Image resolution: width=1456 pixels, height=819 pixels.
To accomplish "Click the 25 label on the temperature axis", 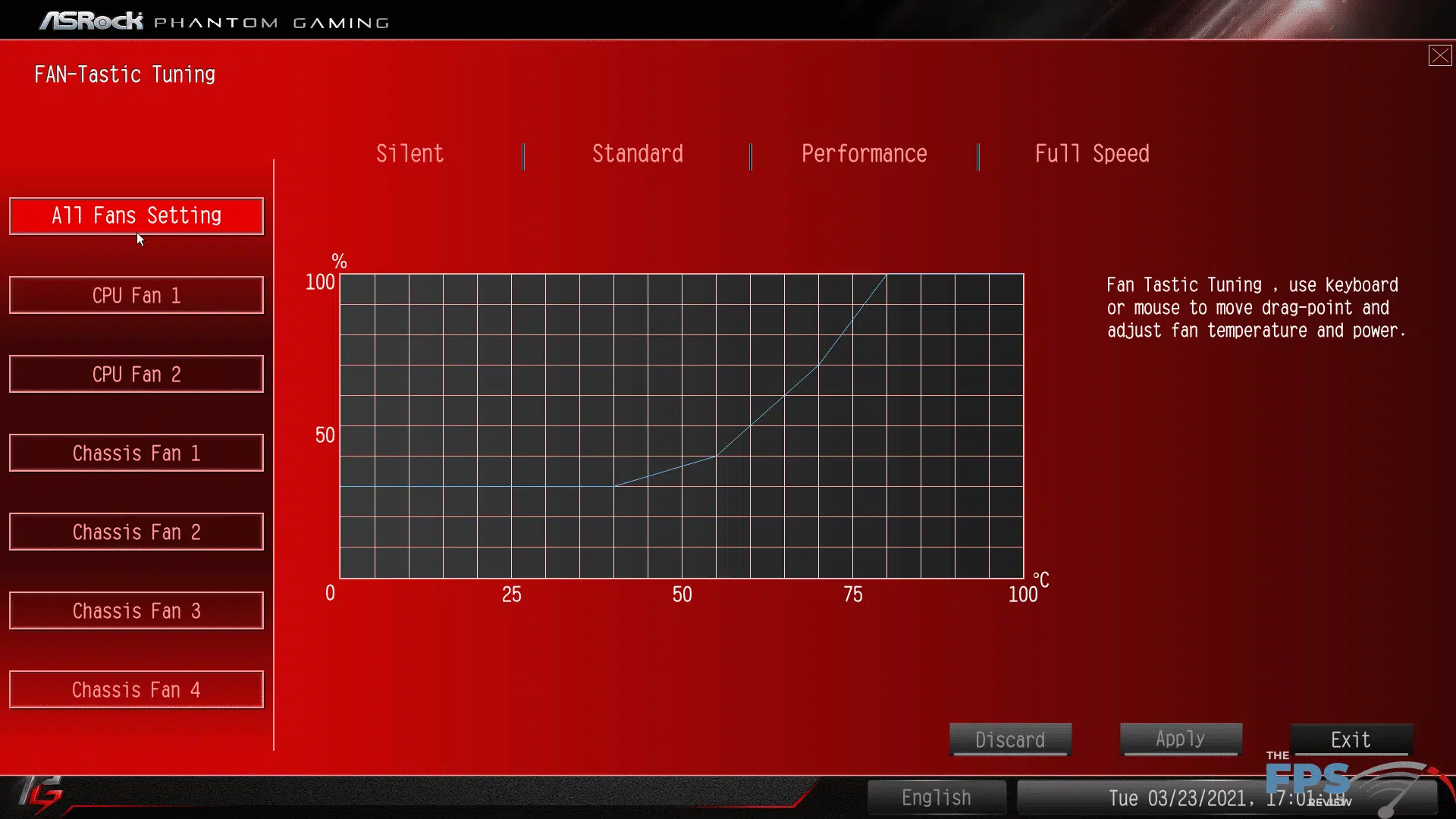I will [512, 595].
